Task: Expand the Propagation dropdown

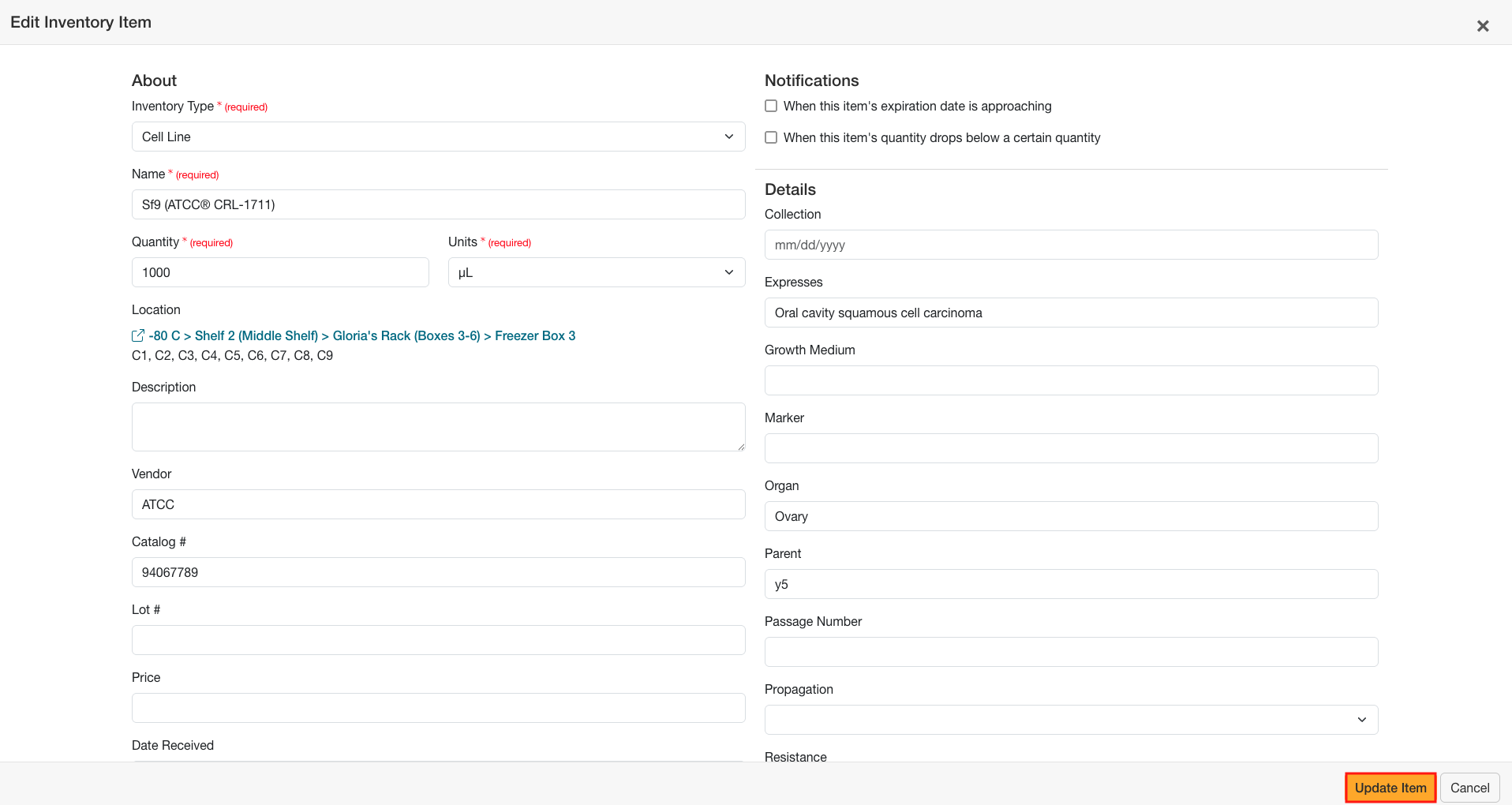Action: click(1071, 720)
